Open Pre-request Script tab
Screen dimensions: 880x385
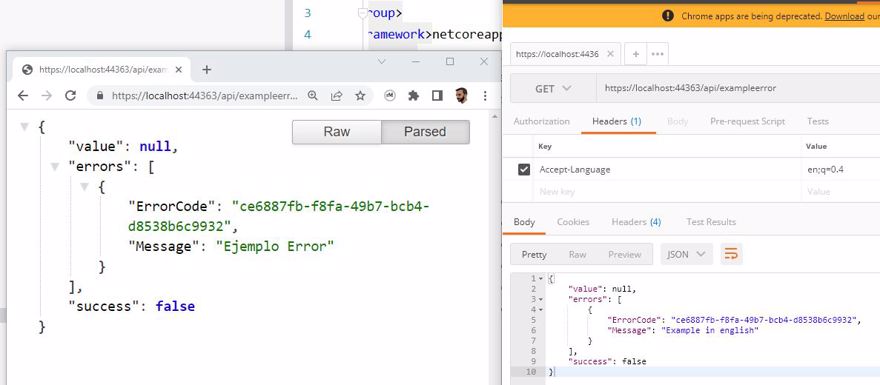pos(748,121)
